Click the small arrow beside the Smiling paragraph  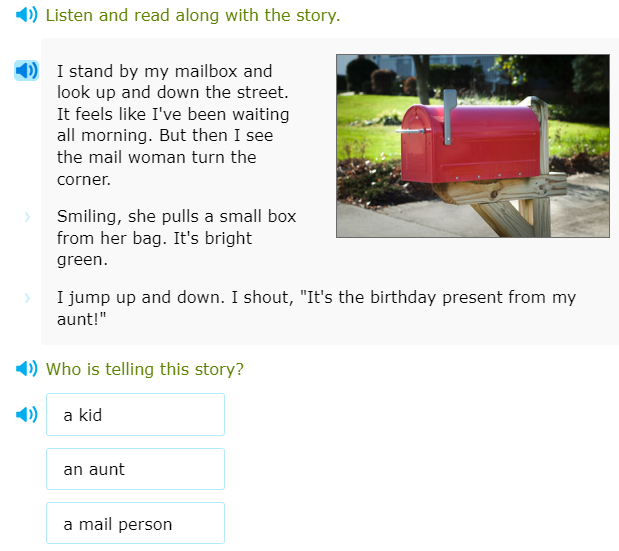(x=27, y=216)
